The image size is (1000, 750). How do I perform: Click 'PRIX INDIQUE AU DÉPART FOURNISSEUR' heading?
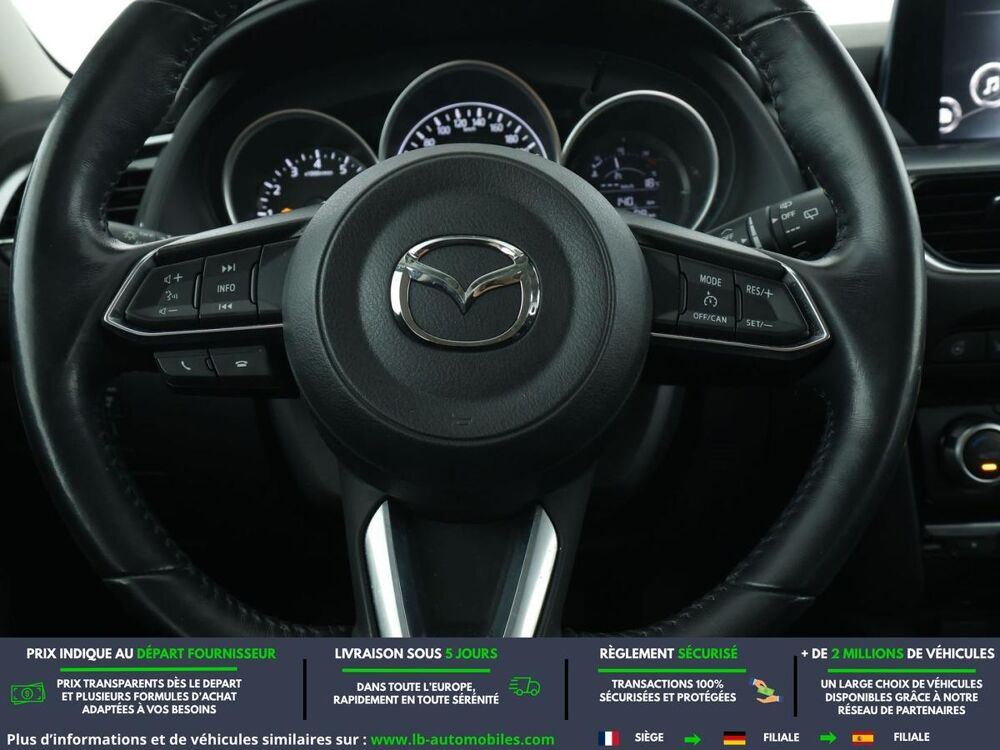[151, 654]
